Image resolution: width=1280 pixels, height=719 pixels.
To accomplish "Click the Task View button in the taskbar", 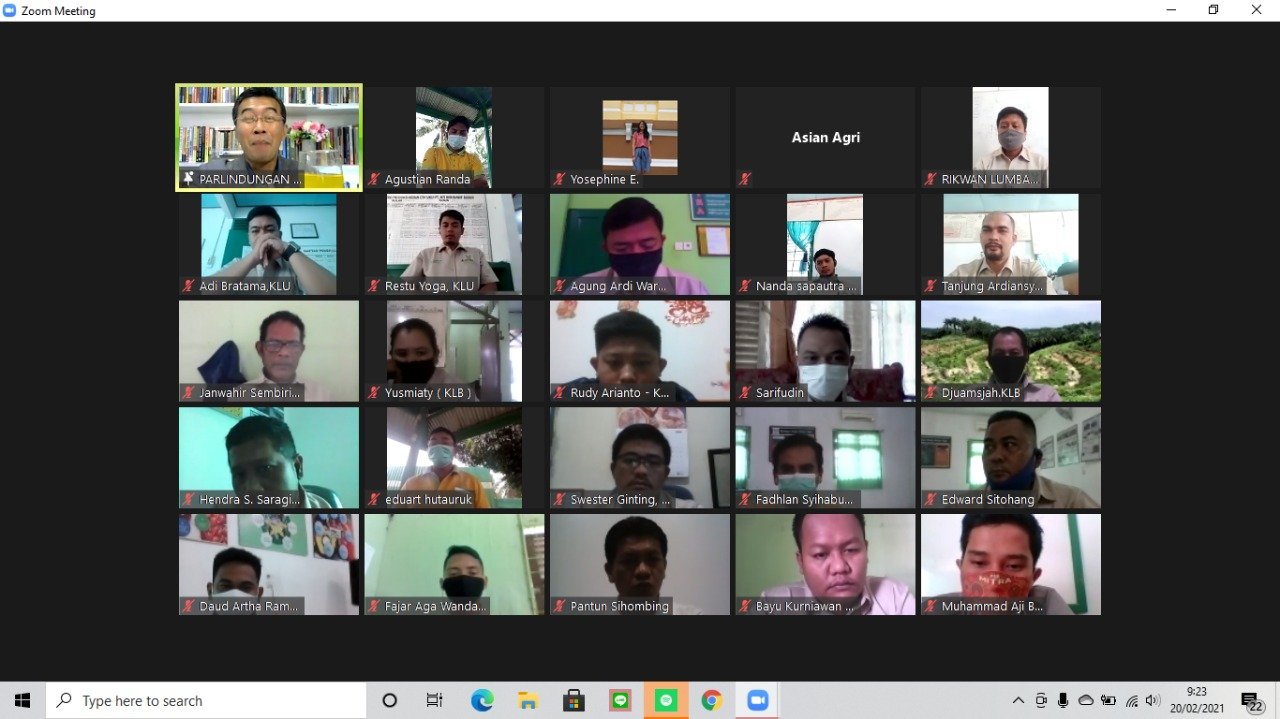I will coord(435,701).
